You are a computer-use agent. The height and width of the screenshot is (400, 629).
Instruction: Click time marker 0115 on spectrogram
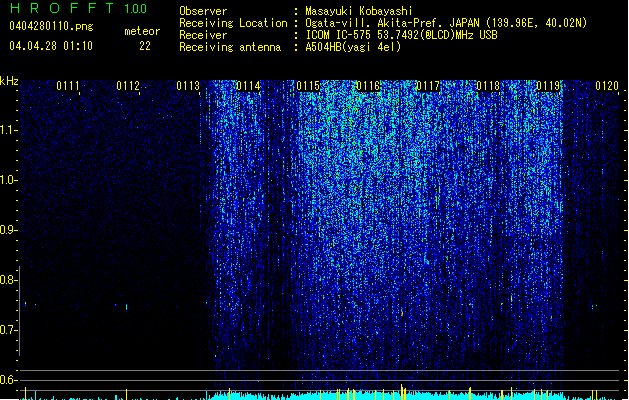[x=308, y=86]
